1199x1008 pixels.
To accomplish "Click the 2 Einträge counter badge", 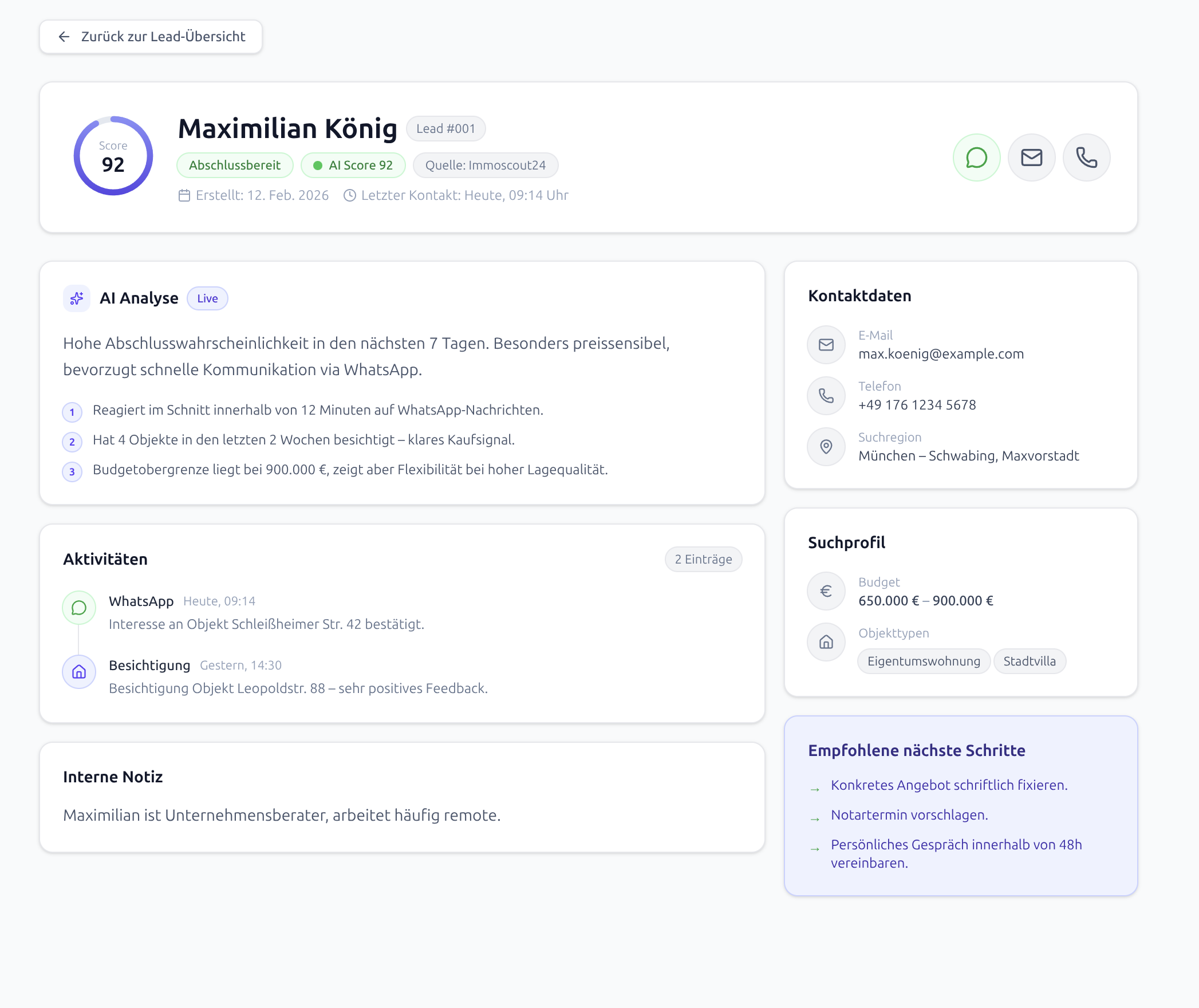I will 703,560.
